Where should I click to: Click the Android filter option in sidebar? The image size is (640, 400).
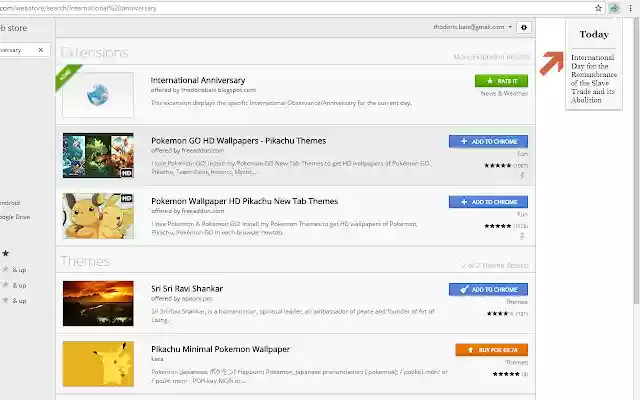tap(10, 203)
